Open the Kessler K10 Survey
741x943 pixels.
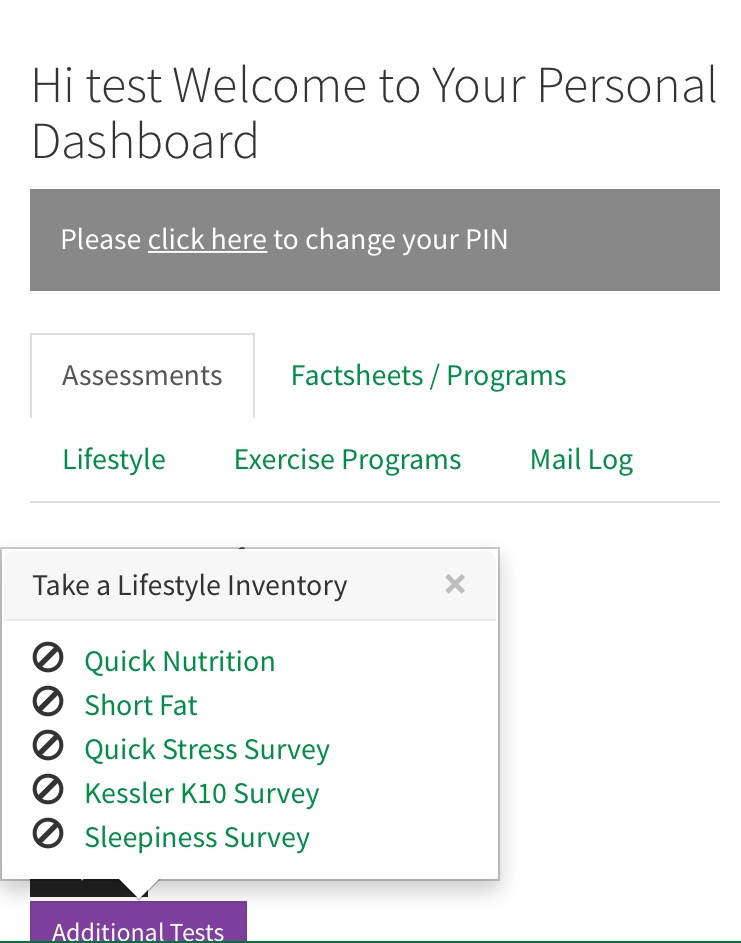click(x=202, y=793)
